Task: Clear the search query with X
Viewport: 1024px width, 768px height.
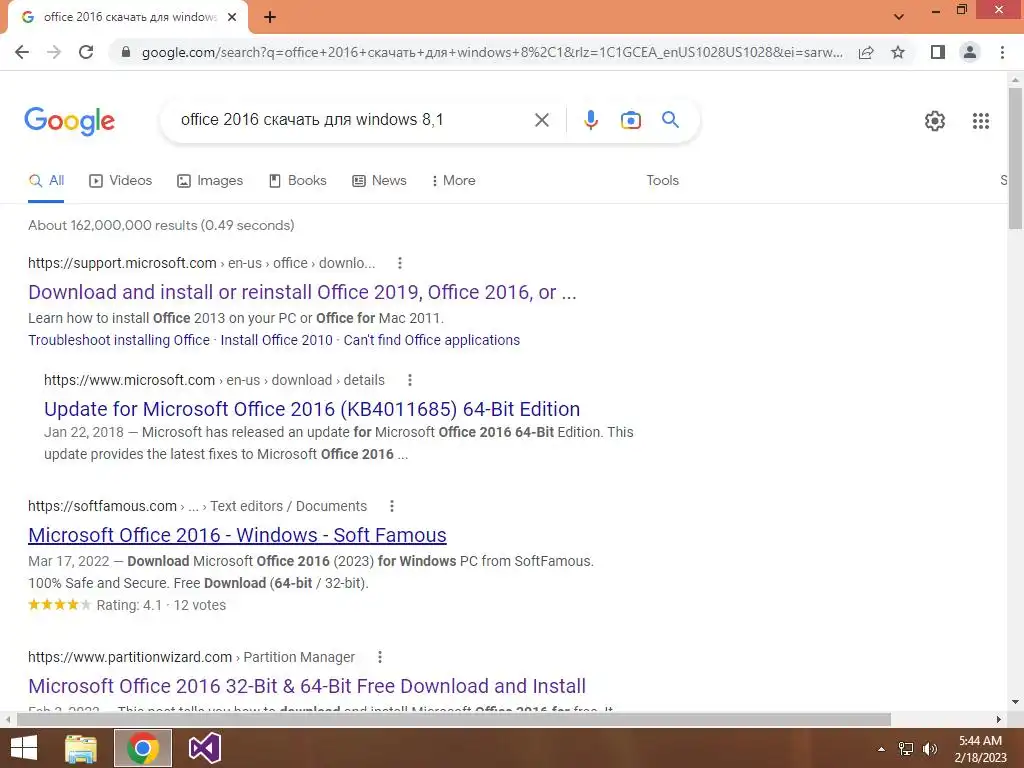Action: pyautogui.click(x=542, y=120)
